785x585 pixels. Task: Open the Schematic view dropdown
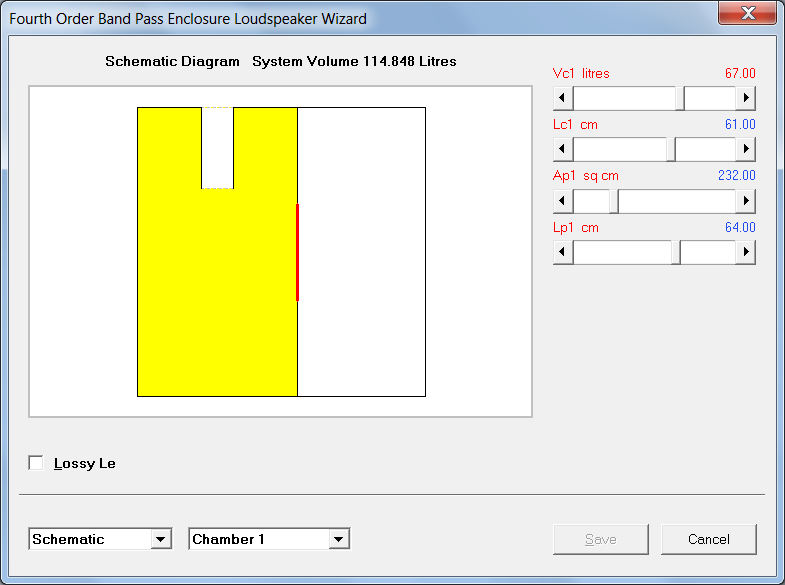[x=161, y=539]
